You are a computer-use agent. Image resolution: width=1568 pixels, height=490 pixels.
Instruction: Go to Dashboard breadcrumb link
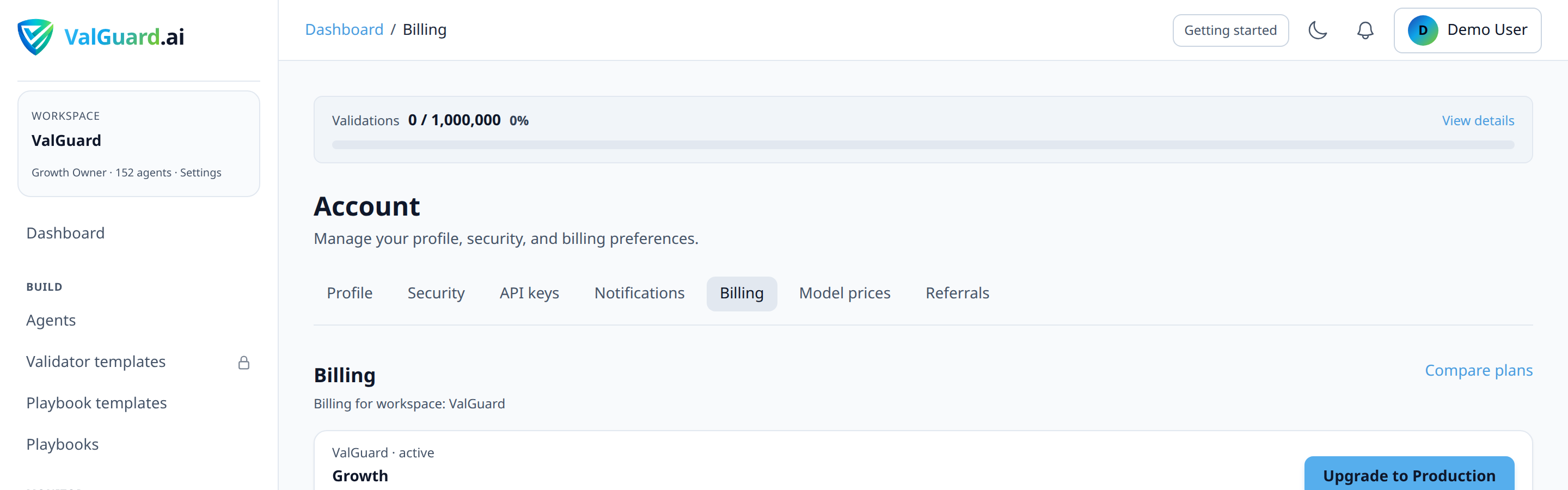click(x=344, y=29)
